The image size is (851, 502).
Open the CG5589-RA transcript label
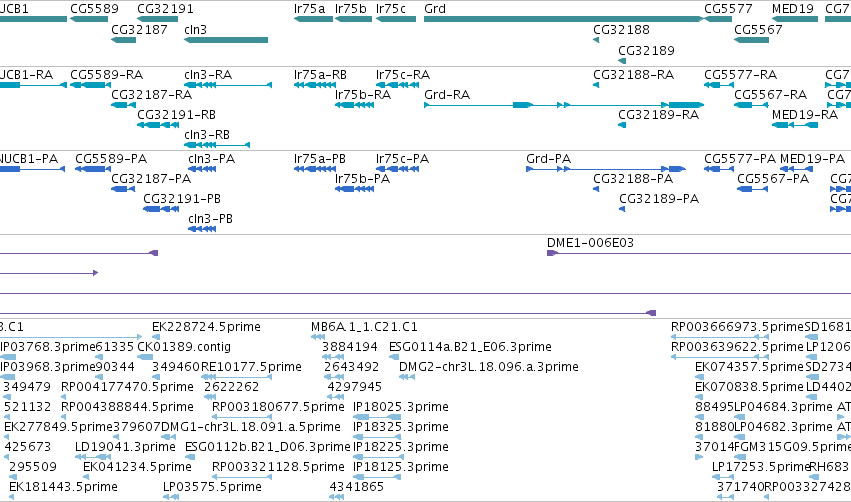pos(106,74)
